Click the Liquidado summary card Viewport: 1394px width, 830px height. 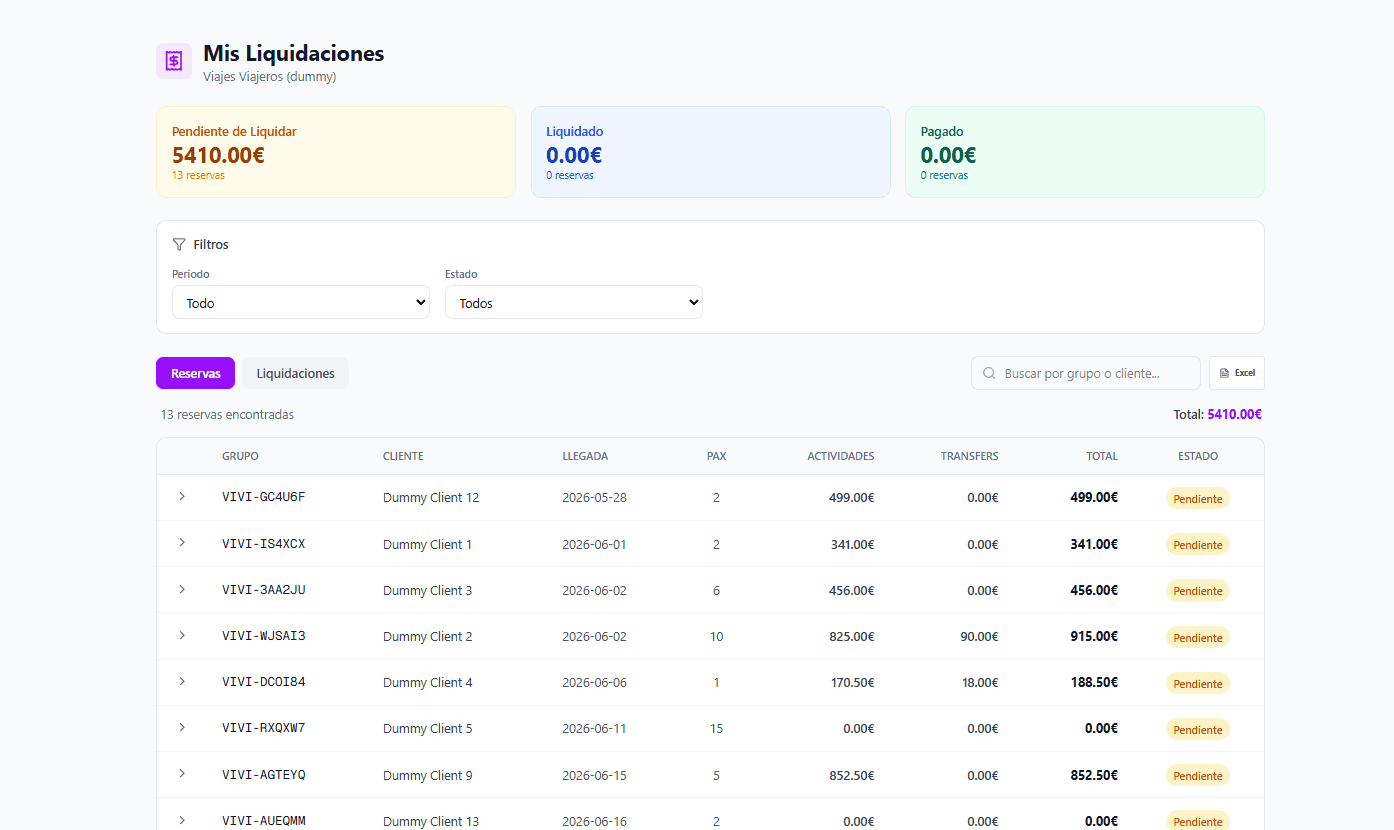click(x=710, y=152)
